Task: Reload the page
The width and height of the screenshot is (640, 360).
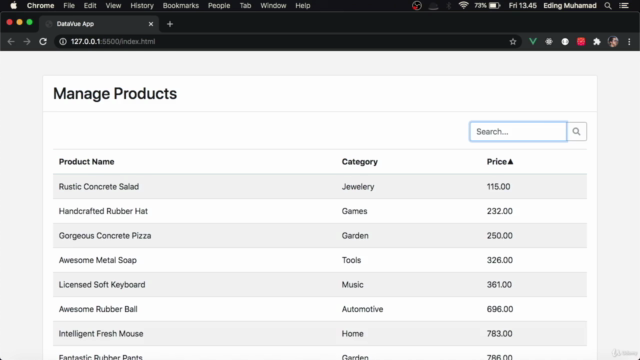Action: coord(43,42)
